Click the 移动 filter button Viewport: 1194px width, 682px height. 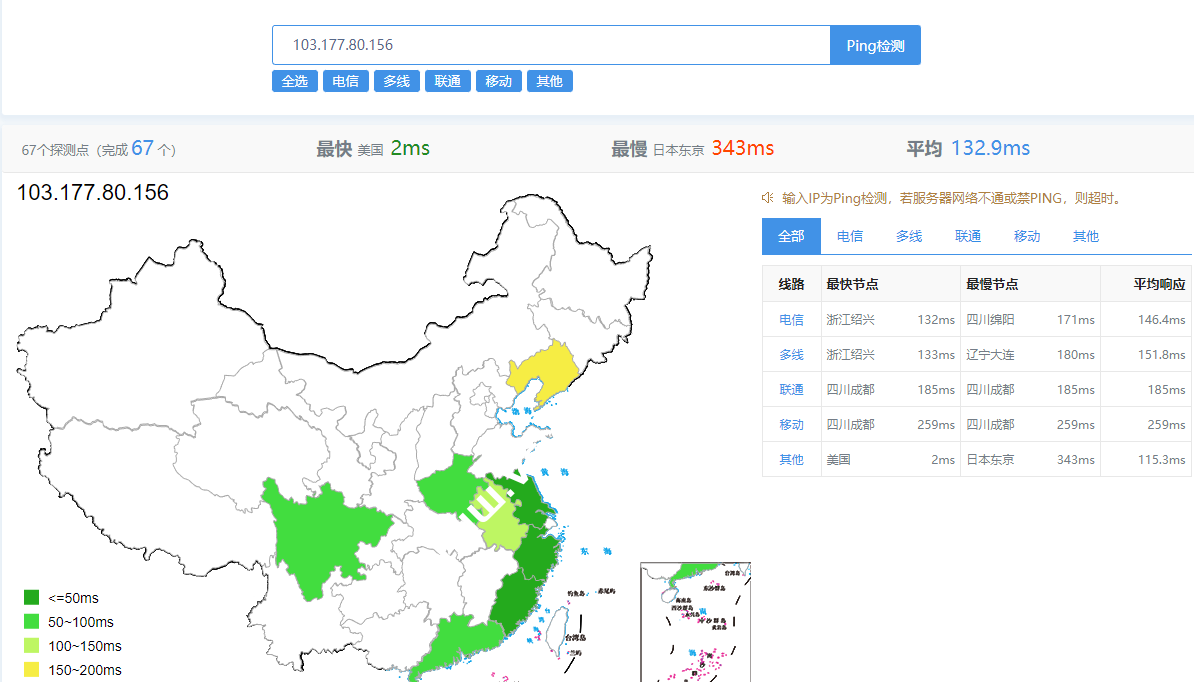498,81
